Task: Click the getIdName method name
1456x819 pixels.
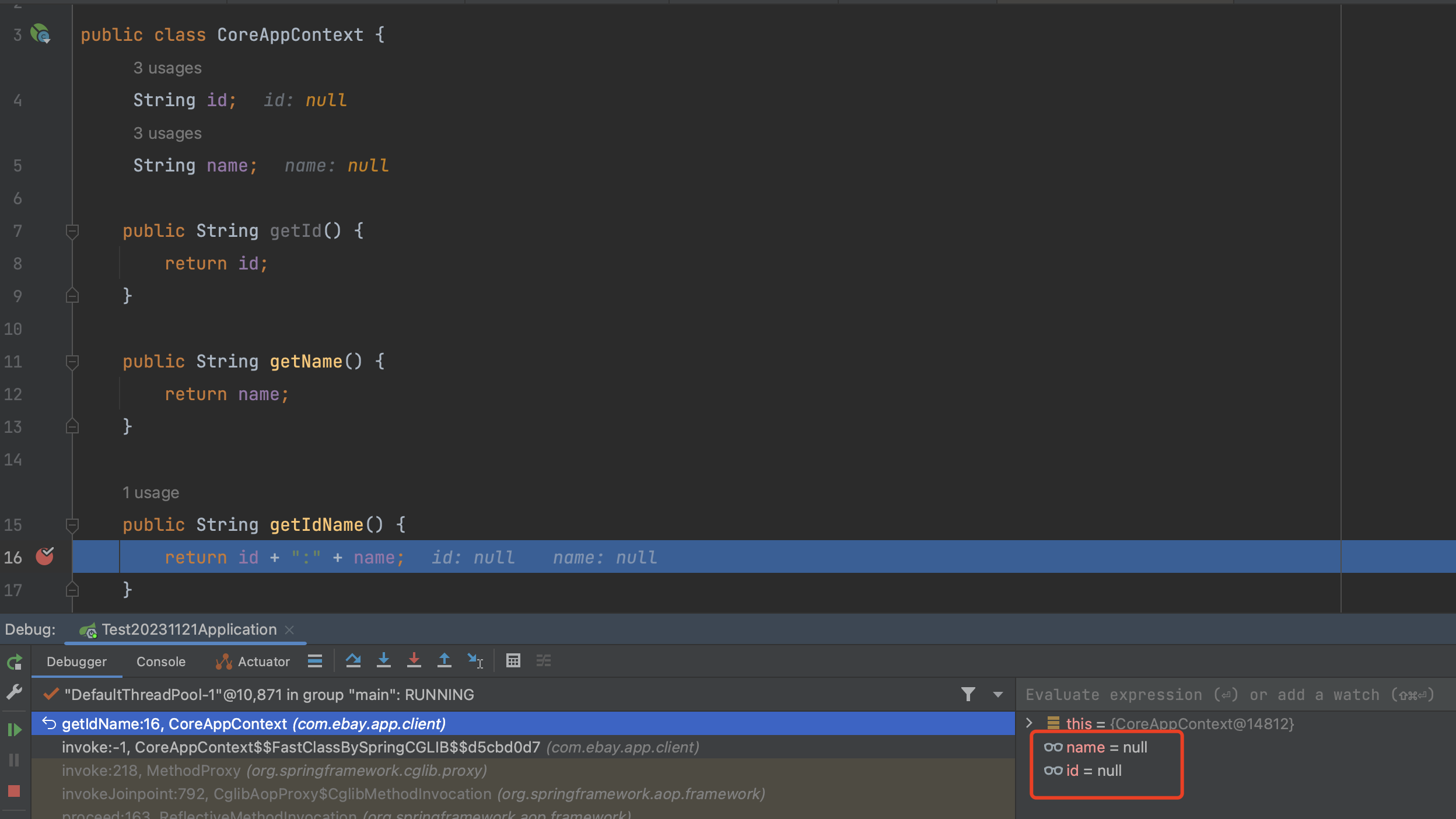Action: [316, 525]
